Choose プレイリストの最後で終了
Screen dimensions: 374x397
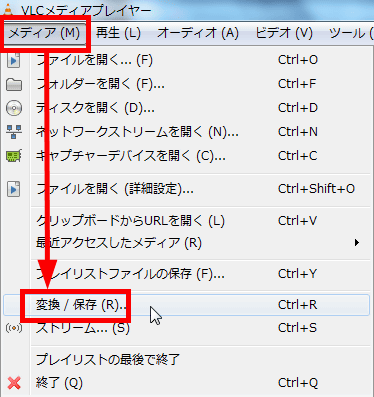(108, 360)
